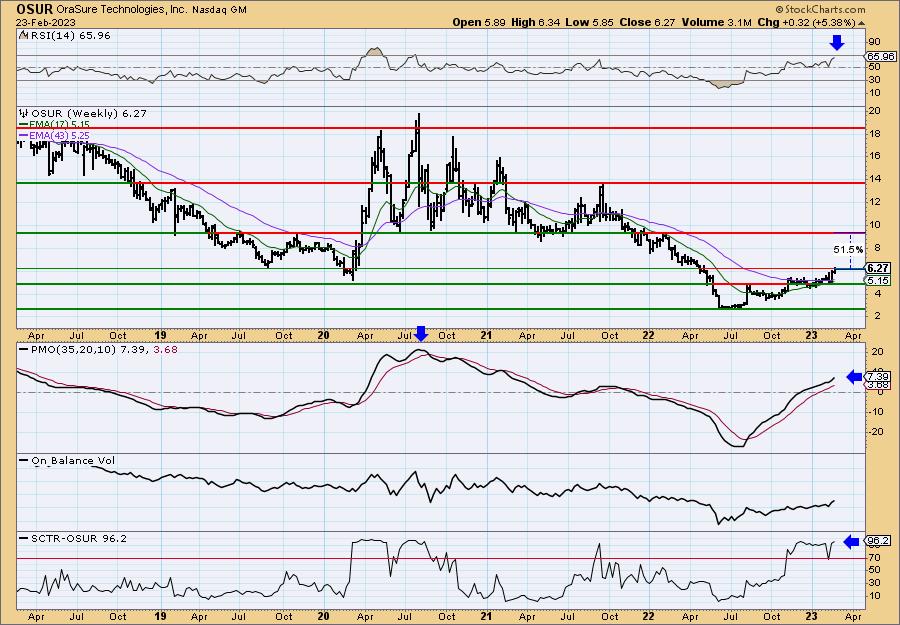Click the 14 label on the price axis
This screenshot has width=900, height=625.
(873, 178)
